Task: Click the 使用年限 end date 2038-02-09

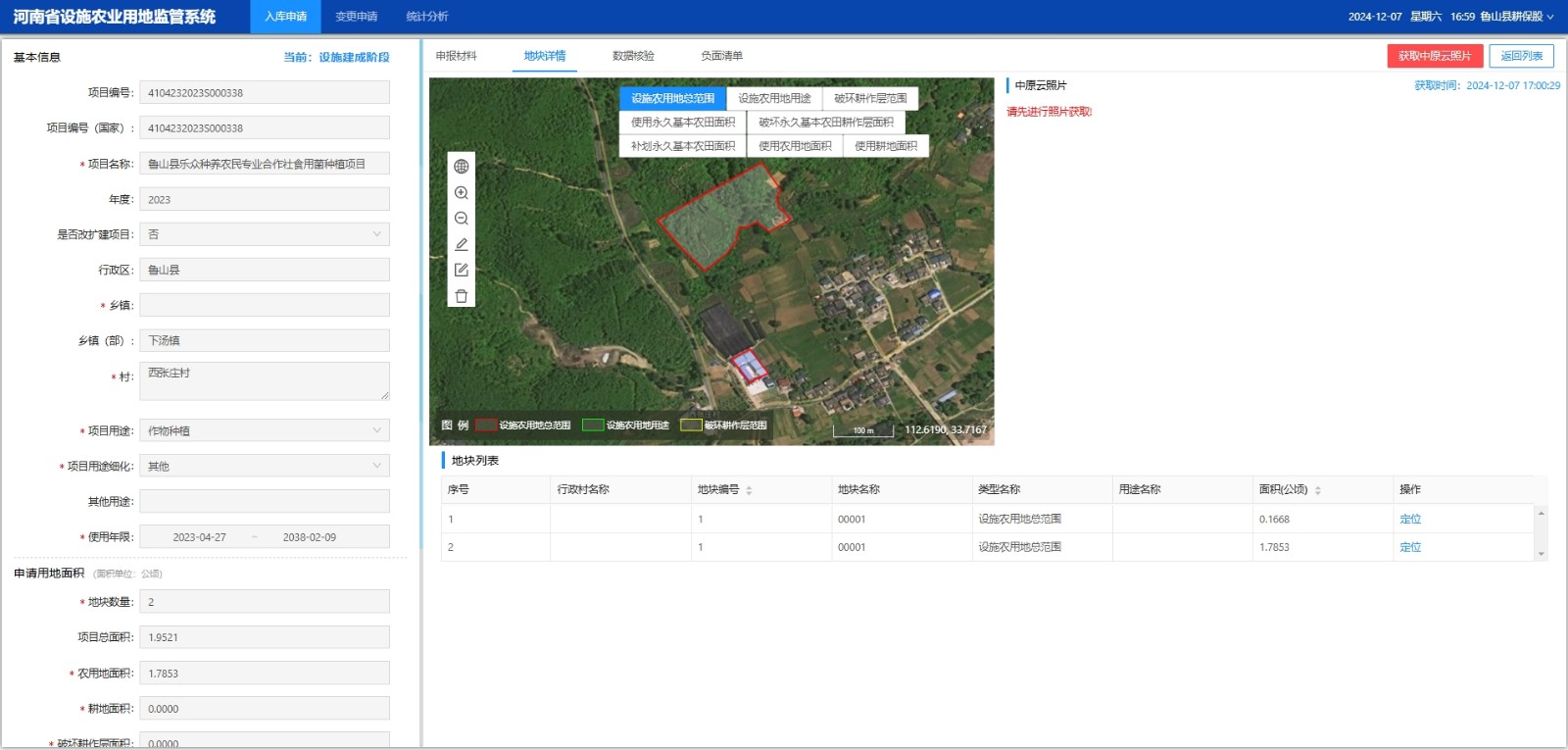Action: [310, 537]
